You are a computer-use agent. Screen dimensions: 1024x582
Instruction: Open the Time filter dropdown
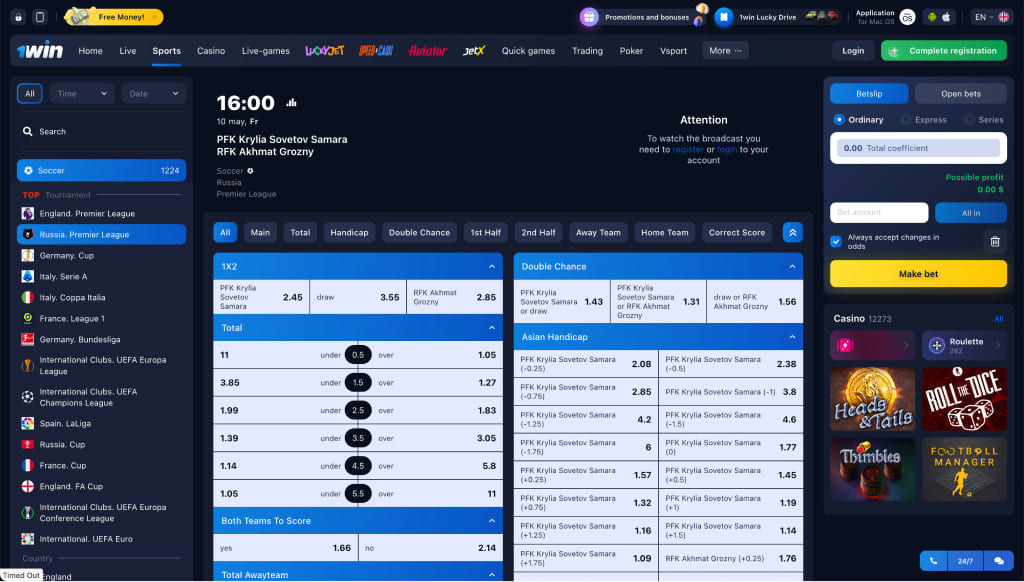tap(81, 94)
